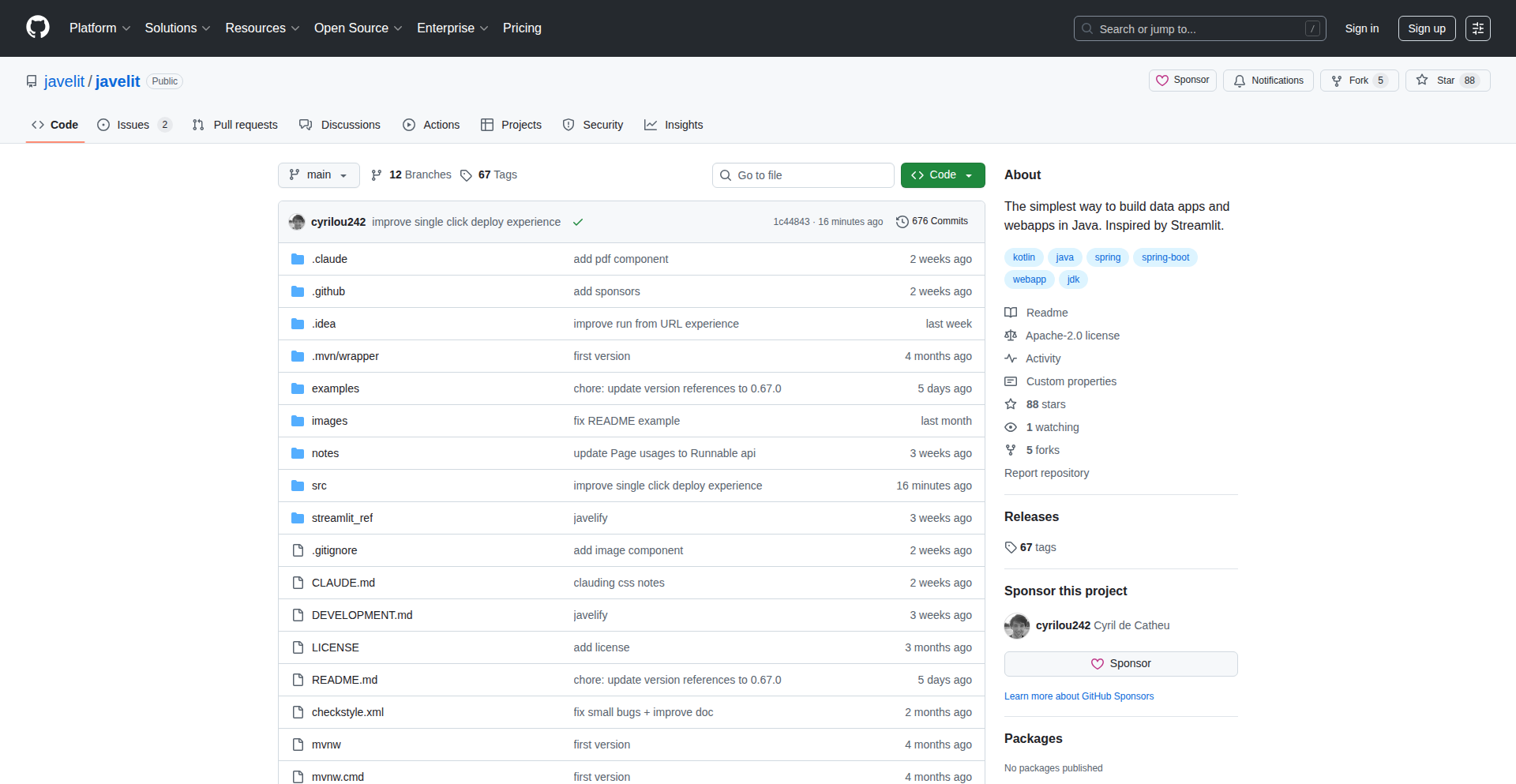Screen dimensions: 1516x784
Task: Click the heart Sponsor button at top
Action: 1182,81
